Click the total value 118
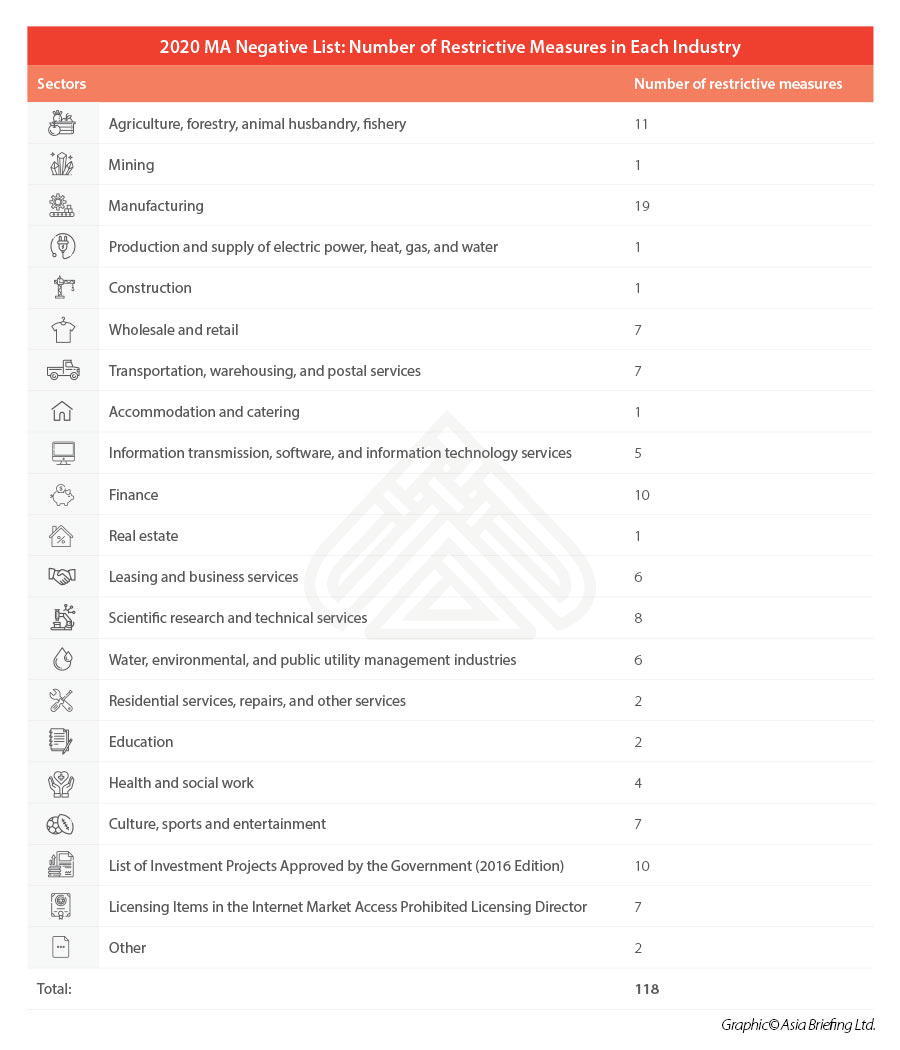 (646, 989)
